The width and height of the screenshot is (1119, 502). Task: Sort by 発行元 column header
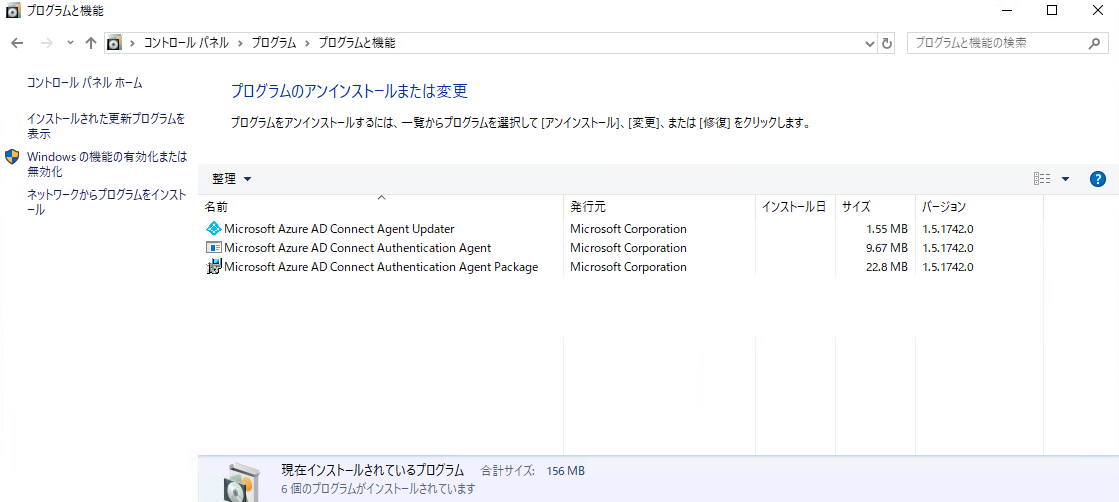659,207
